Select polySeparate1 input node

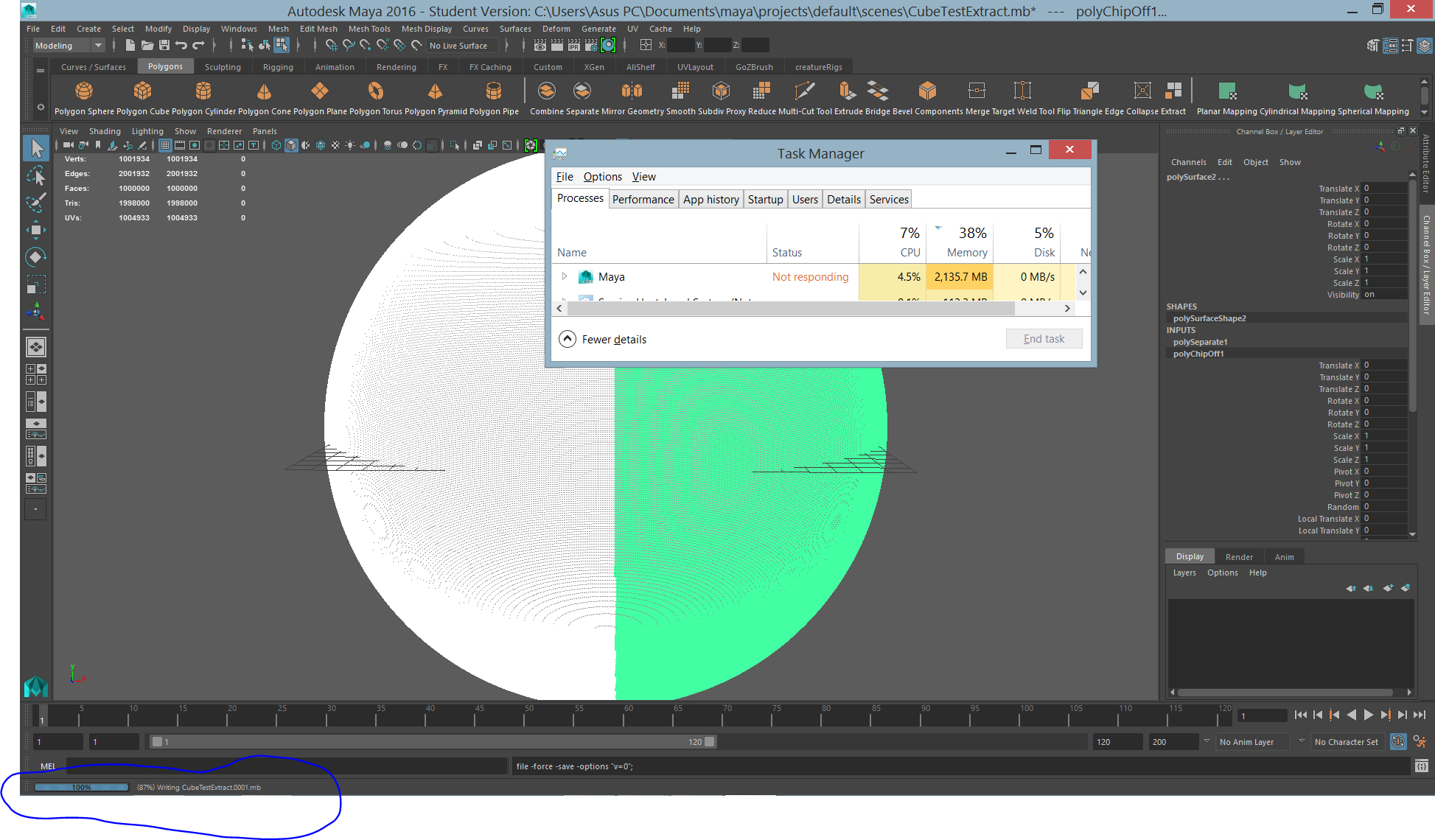pos(1201,342)
